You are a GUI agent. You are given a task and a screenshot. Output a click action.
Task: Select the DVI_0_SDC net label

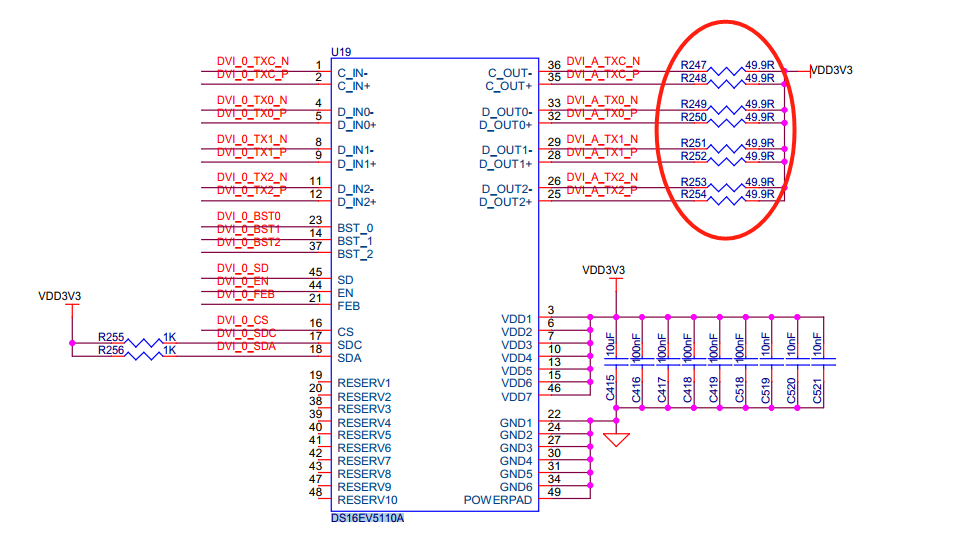(x=246, y=333)
